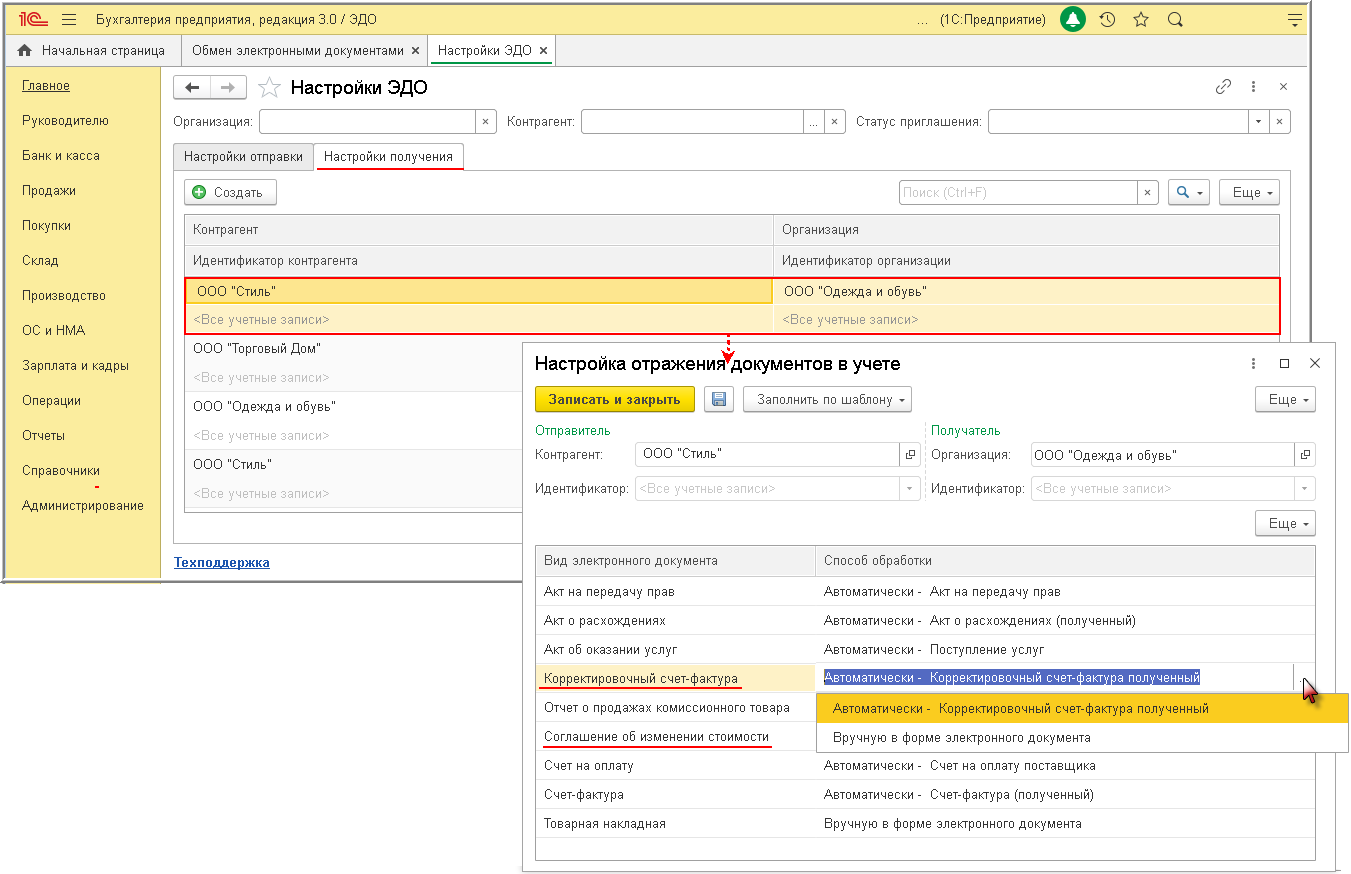
Task: Open the main hamburger menu
Action: (x=69, y=20)
